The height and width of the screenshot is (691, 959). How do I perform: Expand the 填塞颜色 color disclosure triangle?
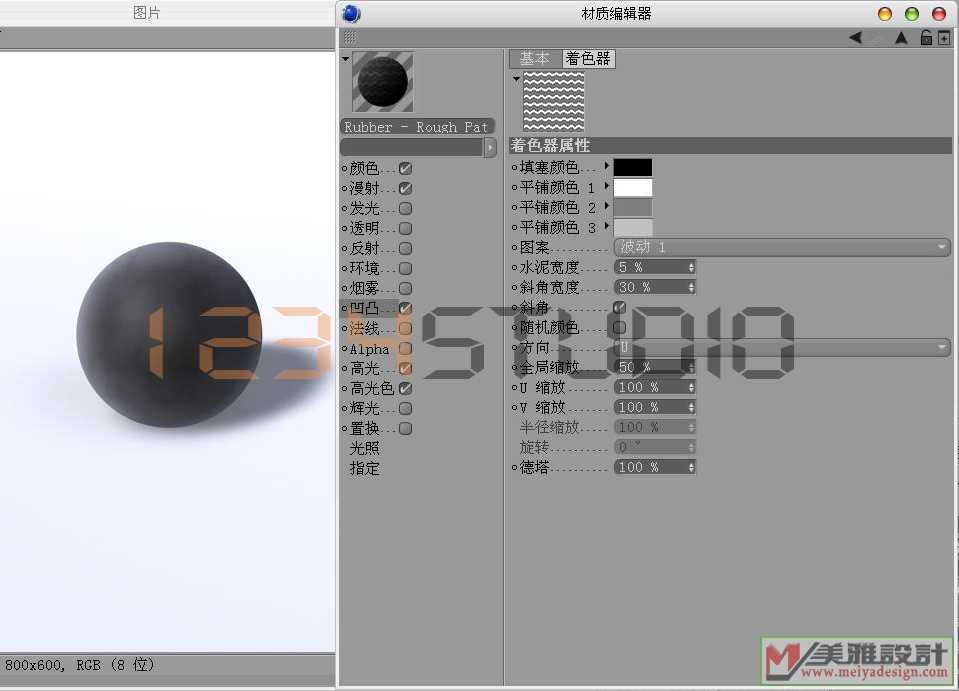pos(606,166)
